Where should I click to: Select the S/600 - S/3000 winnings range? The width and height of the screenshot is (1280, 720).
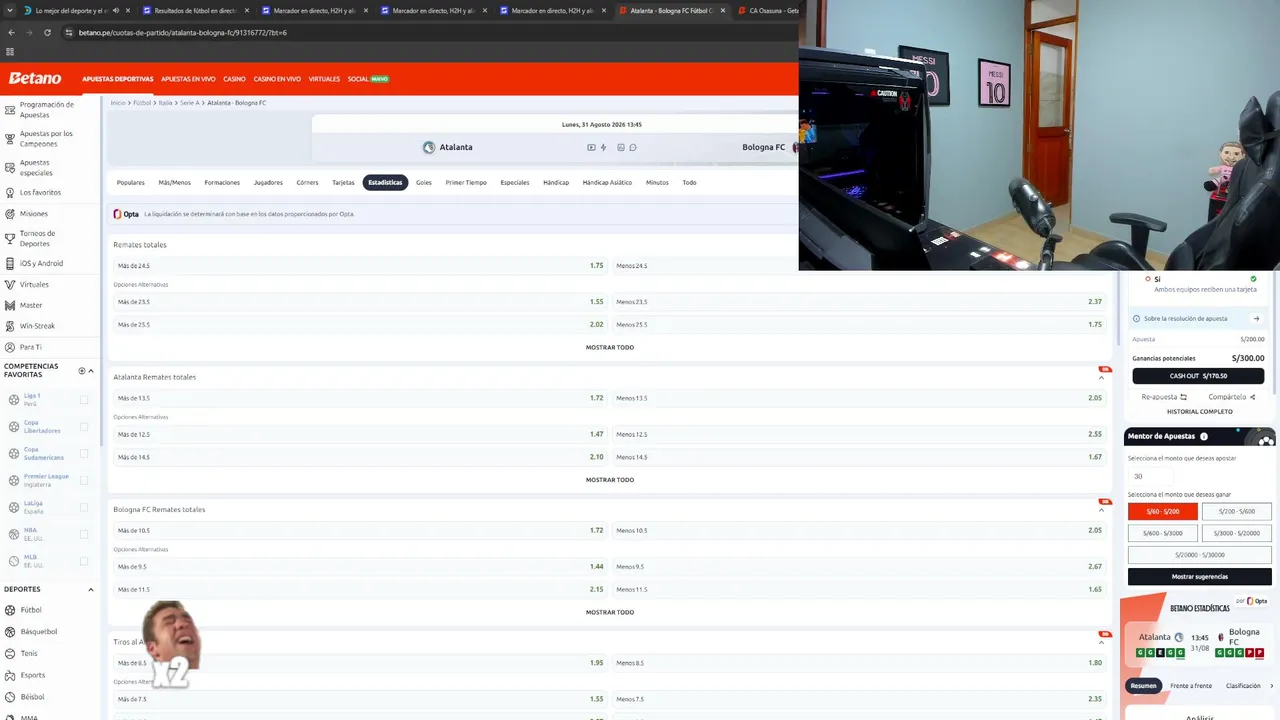click(x=1163, y=533)
